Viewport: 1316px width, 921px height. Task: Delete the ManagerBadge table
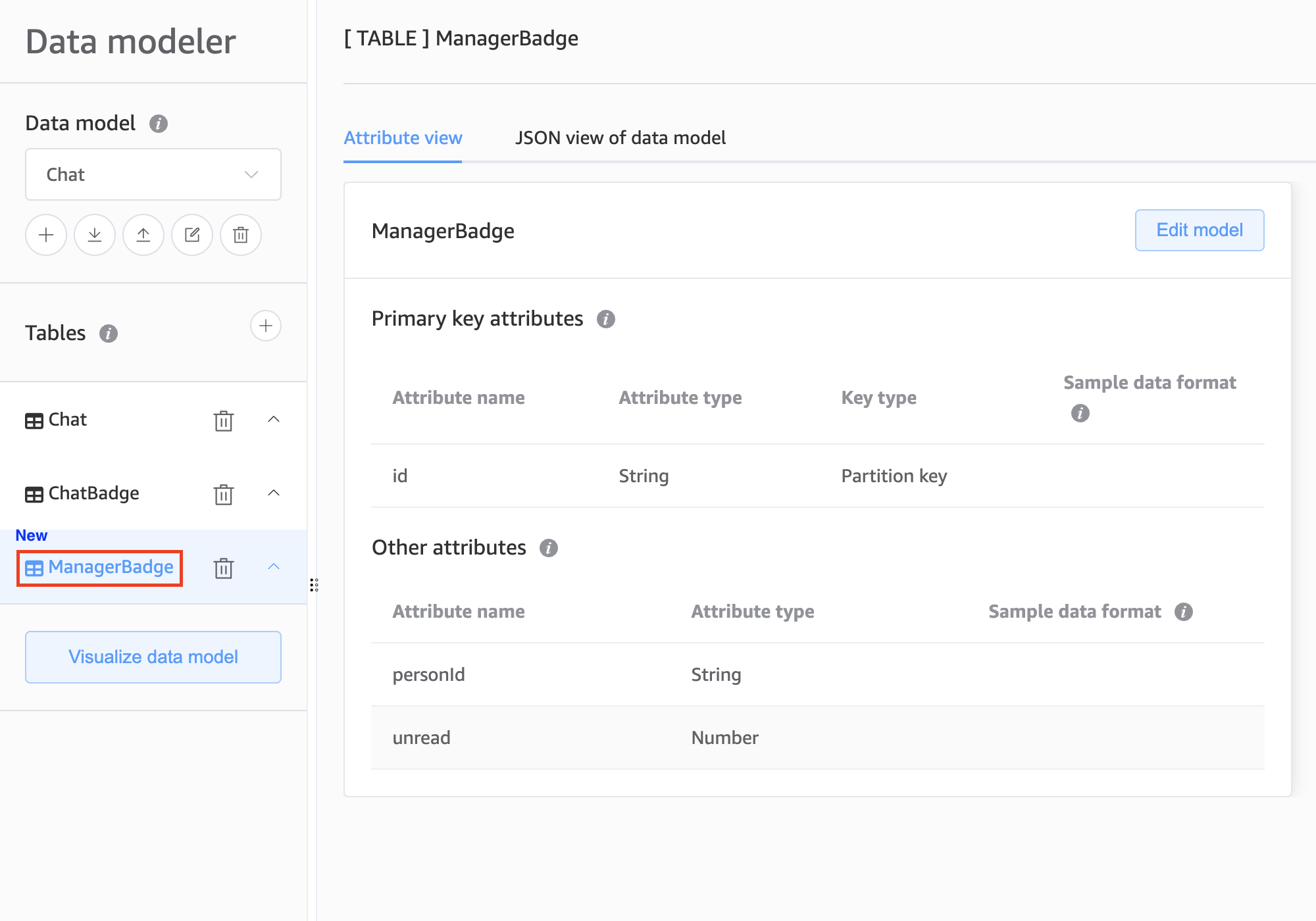pyautogui.click(x=224, y=568)
